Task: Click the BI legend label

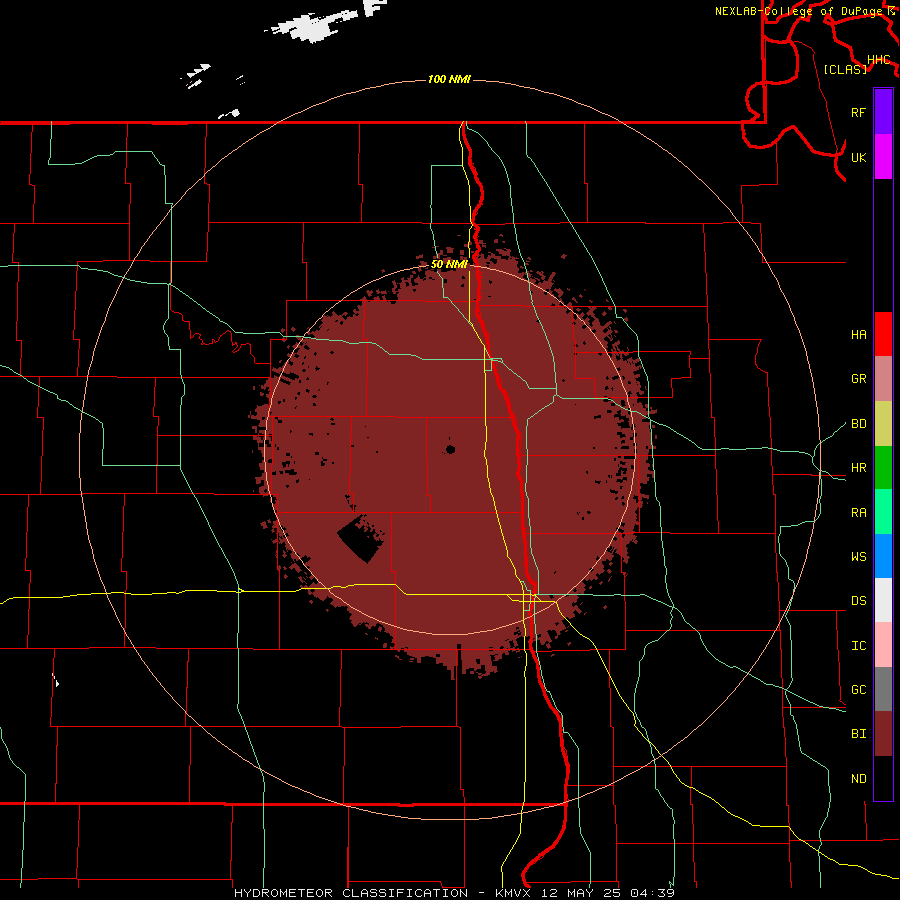Action: 859,734
